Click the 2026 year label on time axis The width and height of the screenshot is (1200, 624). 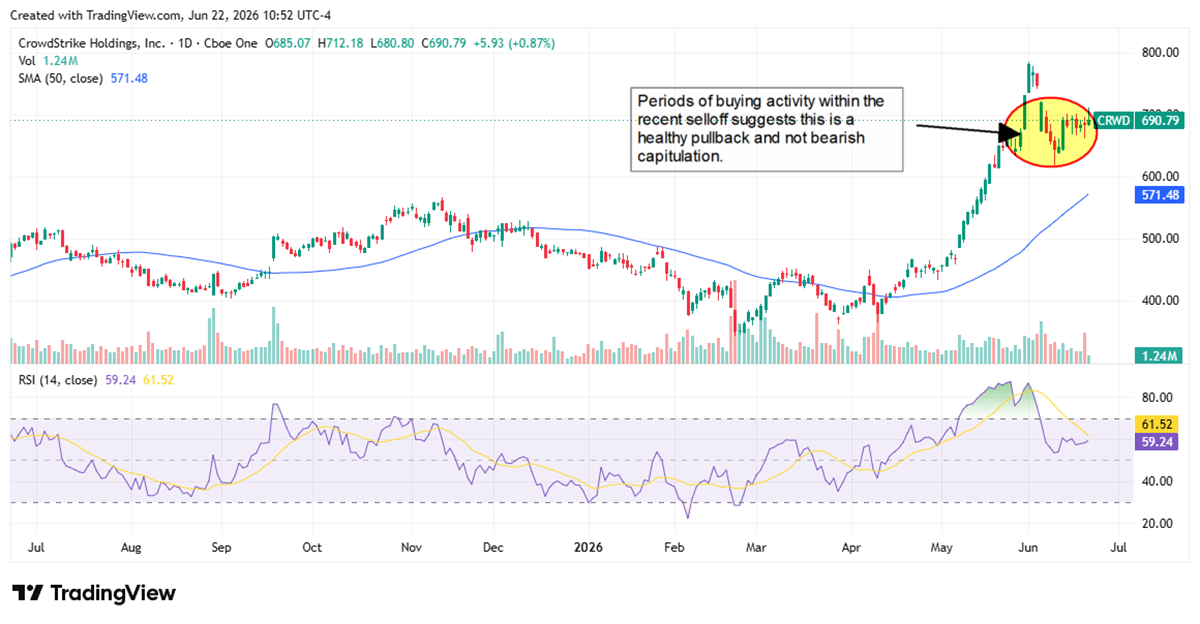(x=587, y=549)
